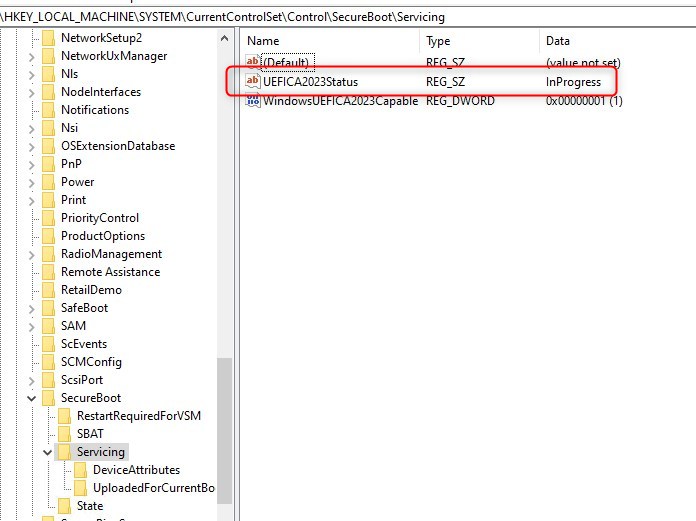Select the UploadedForCurrentBo subkey

[x=153, y=488]
